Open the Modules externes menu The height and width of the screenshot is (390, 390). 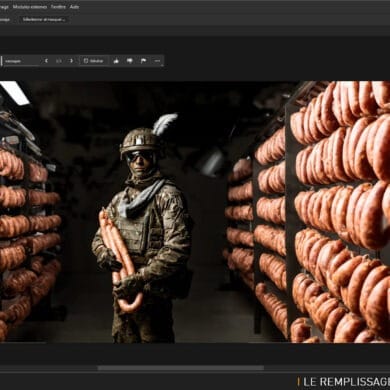click(x=30, y=7)
